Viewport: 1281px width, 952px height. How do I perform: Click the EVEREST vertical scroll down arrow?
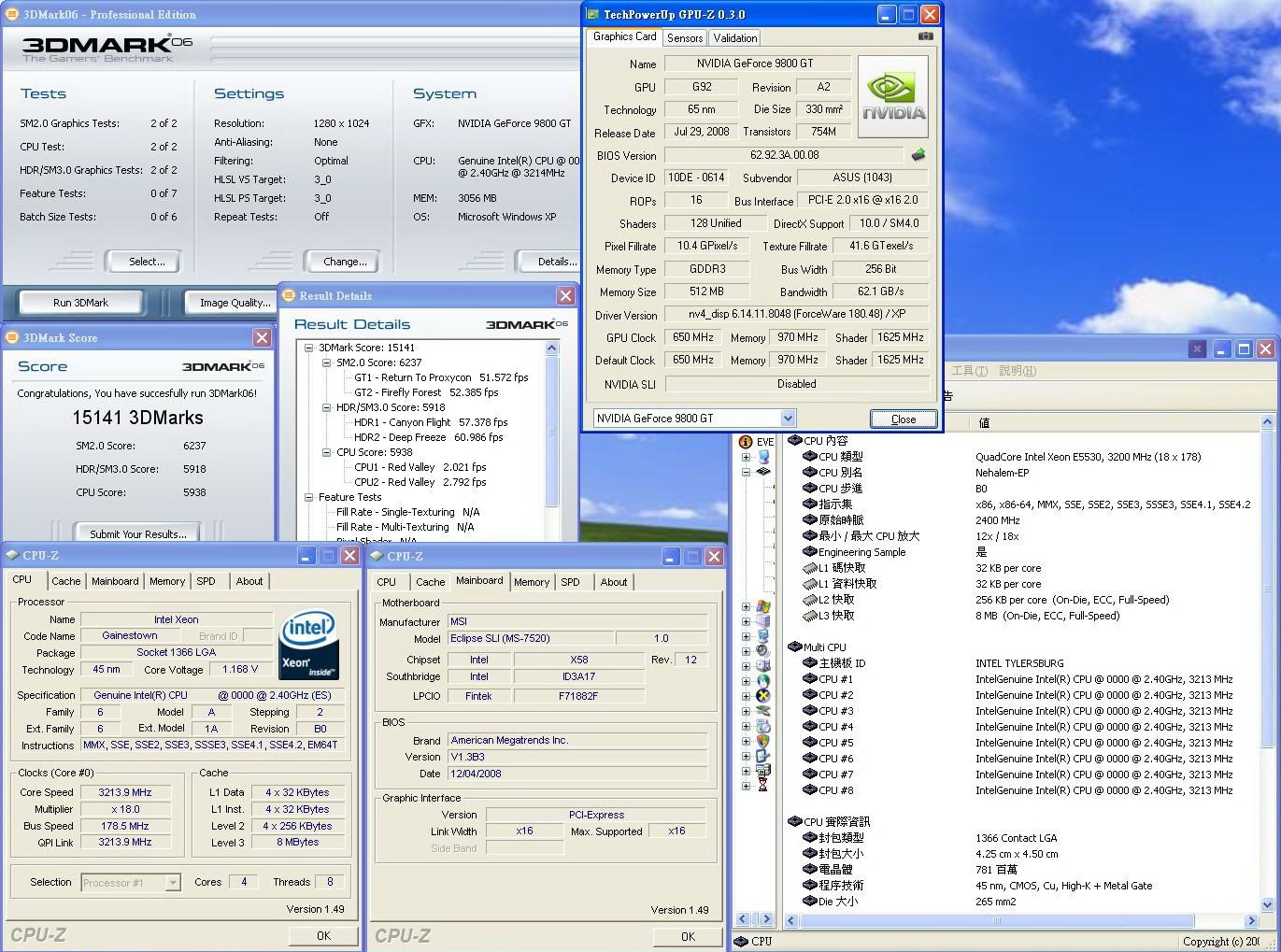[1267, 904]
